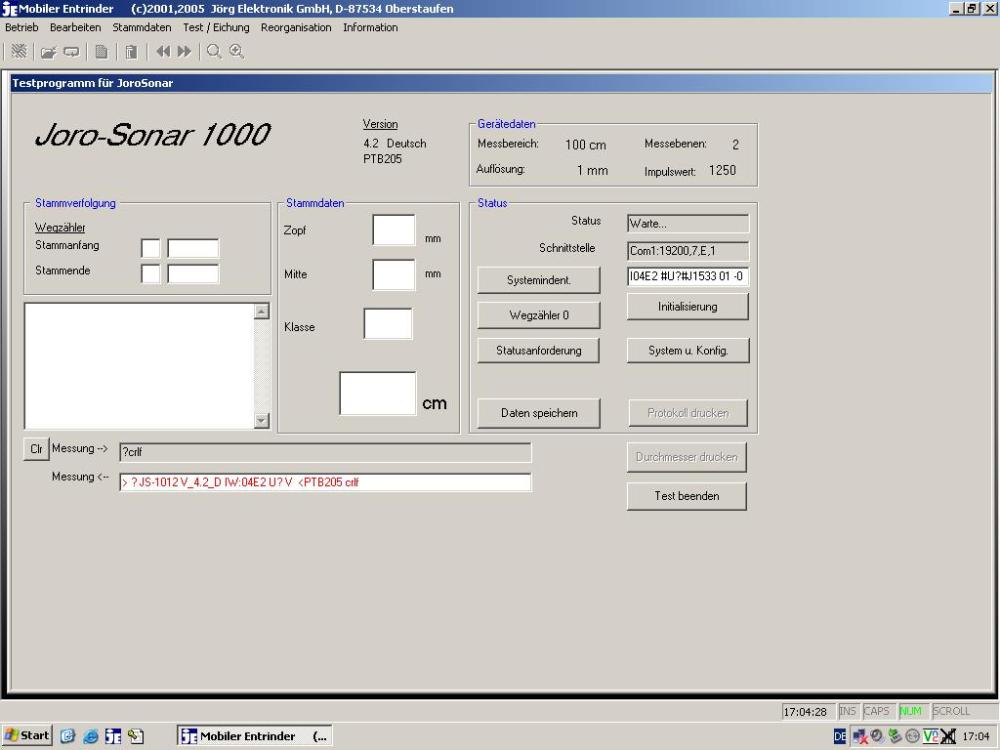
Task: Focus the wide Stammende value field
Action: click(x=193, y=274)
